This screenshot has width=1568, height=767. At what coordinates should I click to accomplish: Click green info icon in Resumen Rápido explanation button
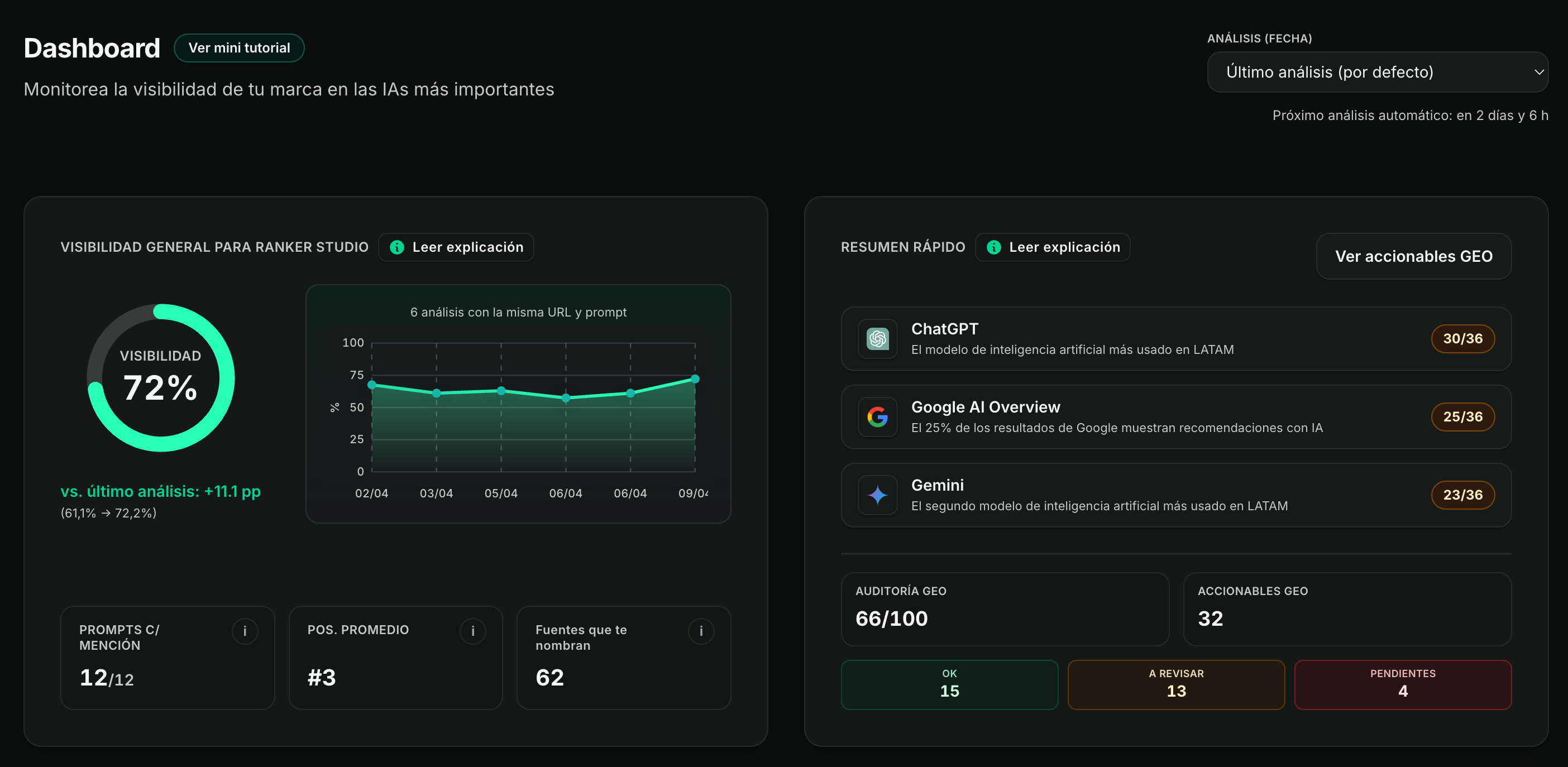click(993, 247)
